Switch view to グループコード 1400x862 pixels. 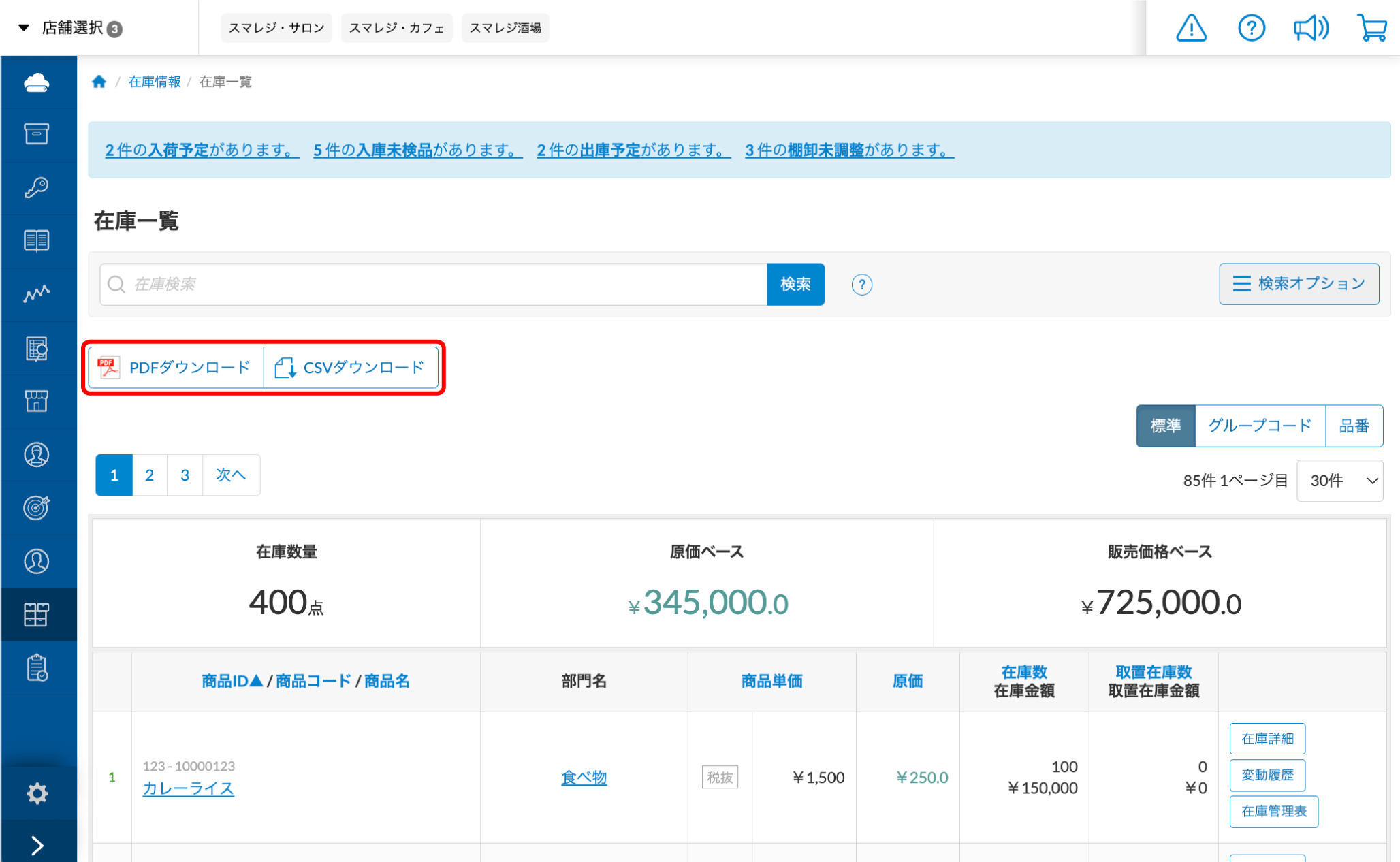[x=1259, y=426]
